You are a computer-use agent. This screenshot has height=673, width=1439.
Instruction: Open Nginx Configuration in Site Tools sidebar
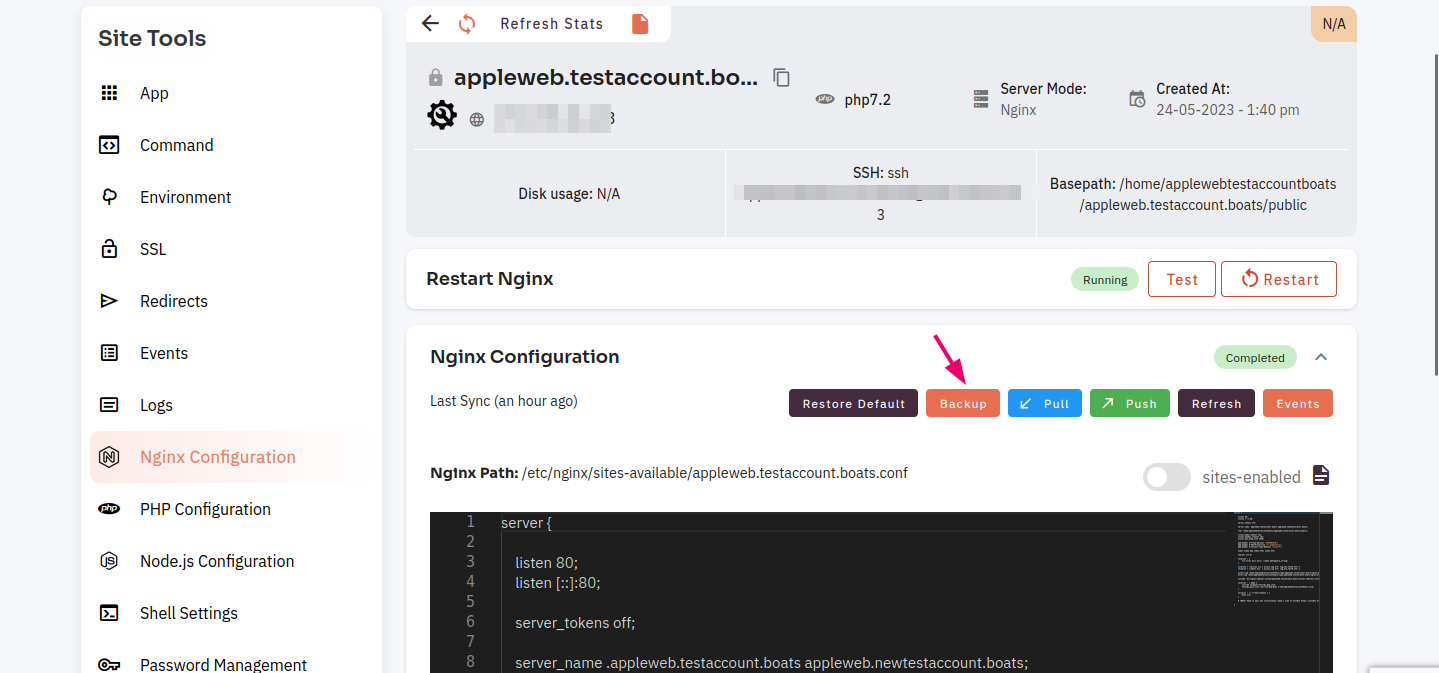pos(217,457)
